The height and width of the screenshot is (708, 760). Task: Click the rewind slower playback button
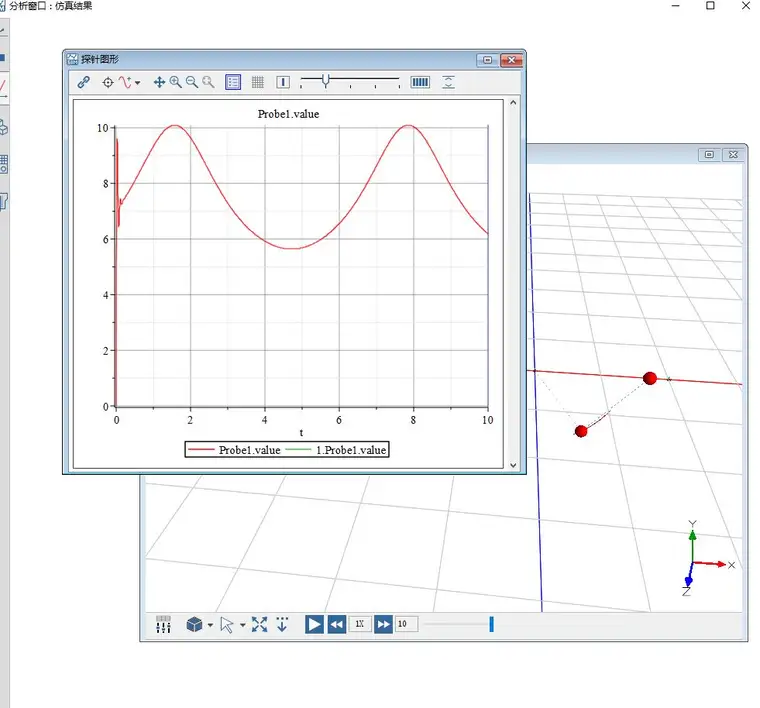click(337, 624)
